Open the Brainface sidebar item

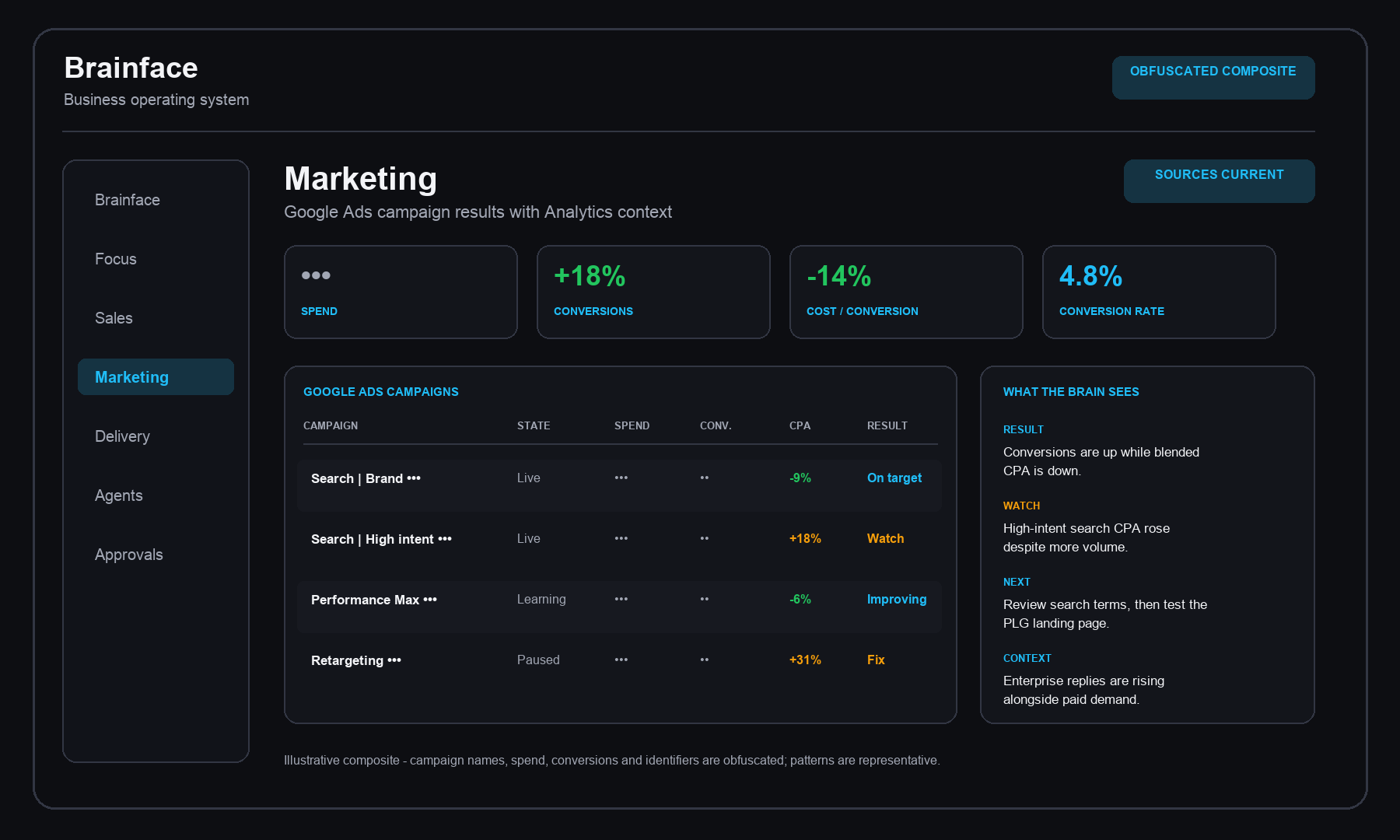(x=156, y=200)
